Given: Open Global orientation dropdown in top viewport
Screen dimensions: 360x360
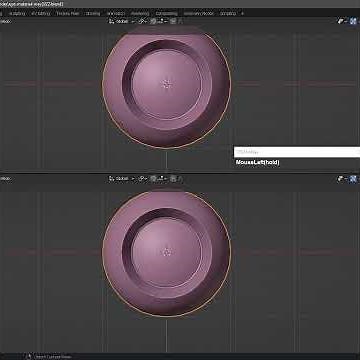Looking at the screenshot, I should point(122,21).
